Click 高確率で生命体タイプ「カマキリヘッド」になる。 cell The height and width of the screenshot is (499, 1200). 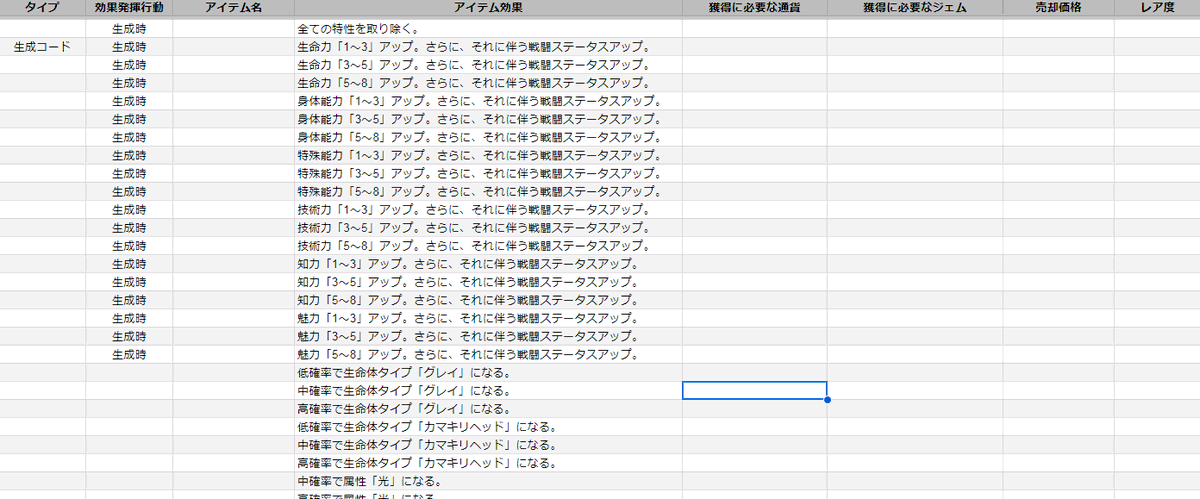pos(488,462)
